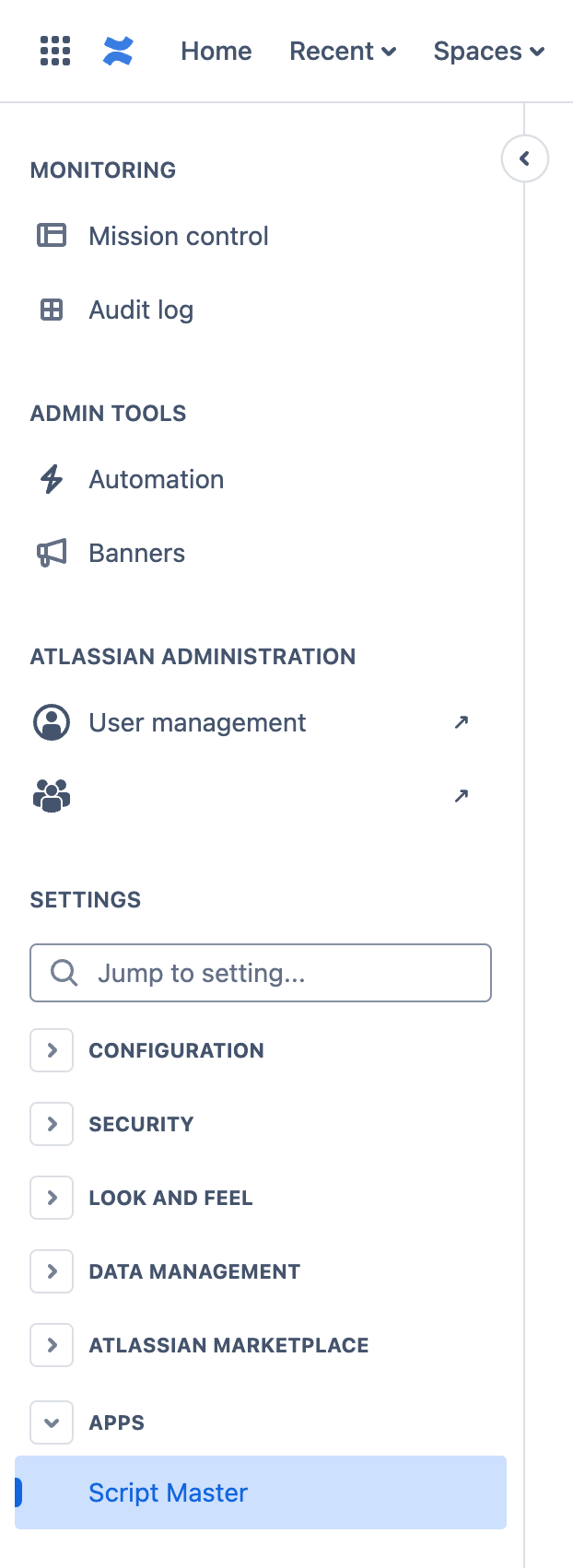Expand the Look and Feel section
The width and height of the screenshot is (573, 1568).
[52, 1198]
